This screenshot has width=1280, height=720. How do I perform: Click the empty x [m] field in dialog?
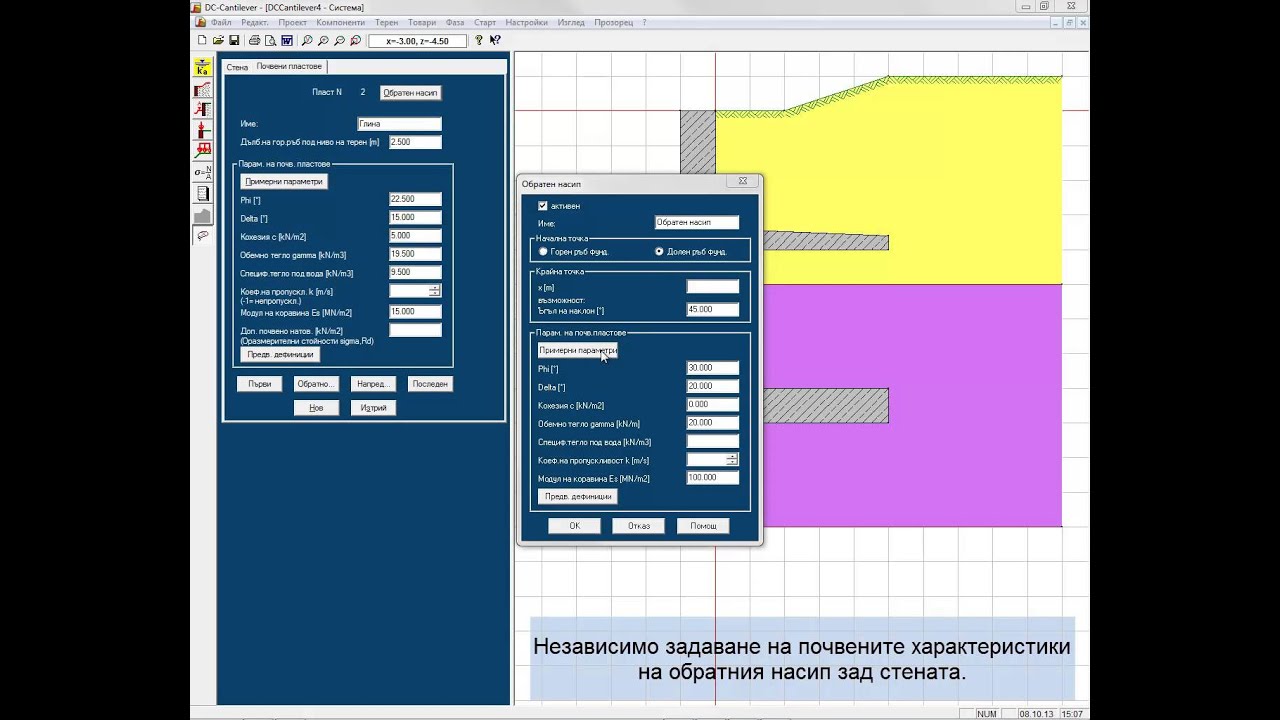tap(713, 287)
